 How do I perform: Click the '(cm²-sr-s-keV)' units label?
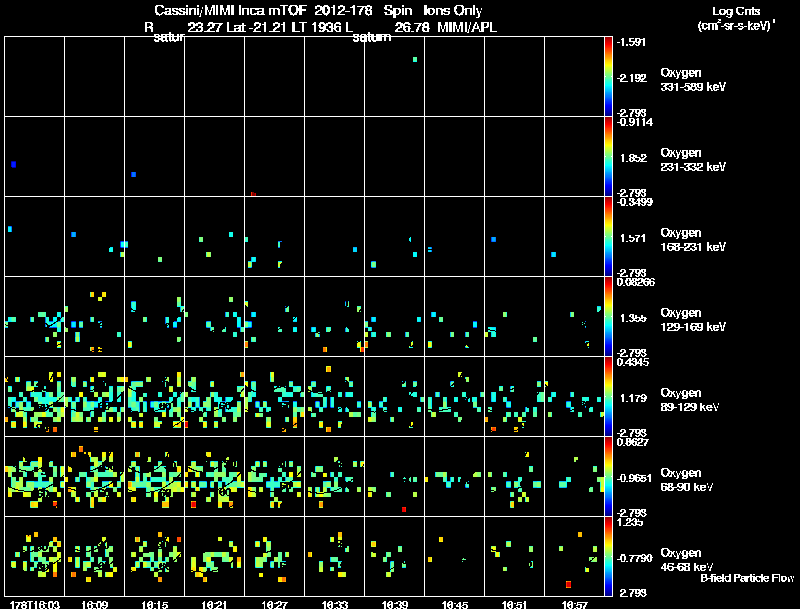(x=736, y=26)
